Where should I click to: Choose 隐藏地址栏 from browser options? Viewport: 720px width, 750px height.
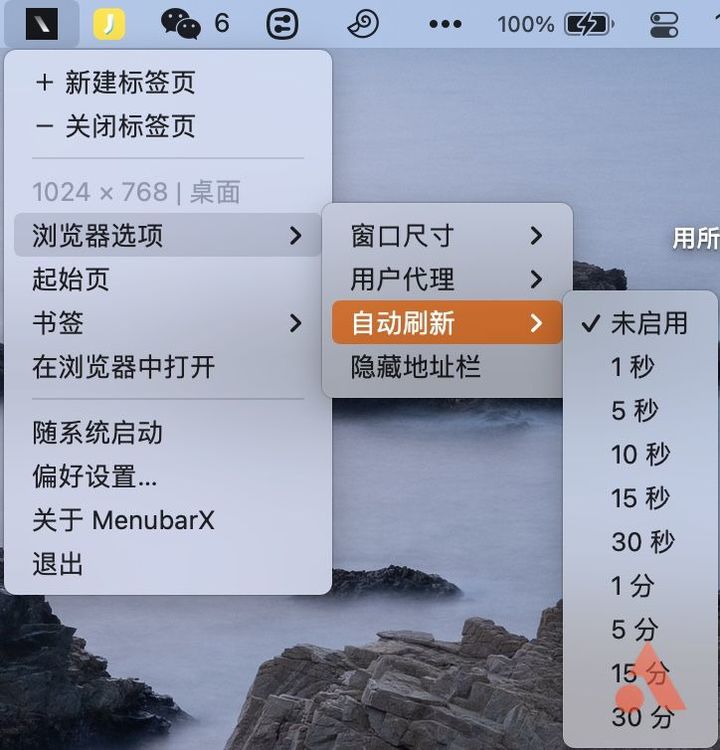click(447, 367)
